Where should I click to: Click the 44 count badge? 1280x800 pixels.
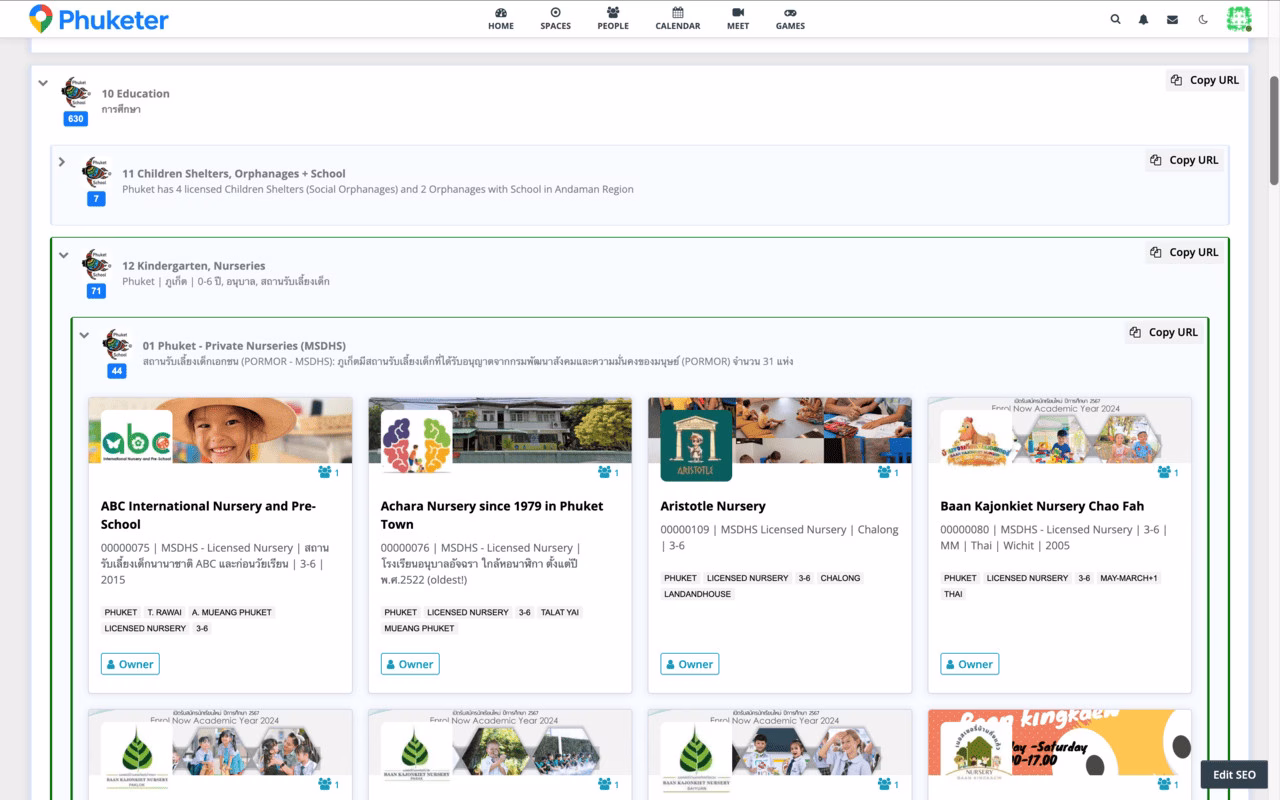pos(117,371)
